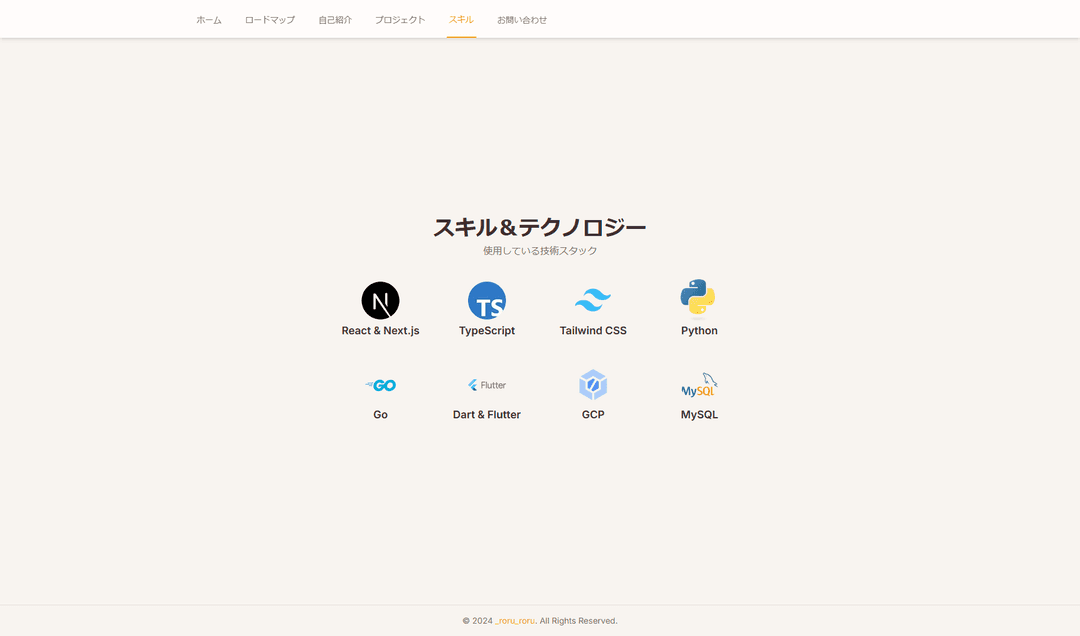Click the 'All Rights Reserved' footer text
1080x636 pixels.
point(578,621)
